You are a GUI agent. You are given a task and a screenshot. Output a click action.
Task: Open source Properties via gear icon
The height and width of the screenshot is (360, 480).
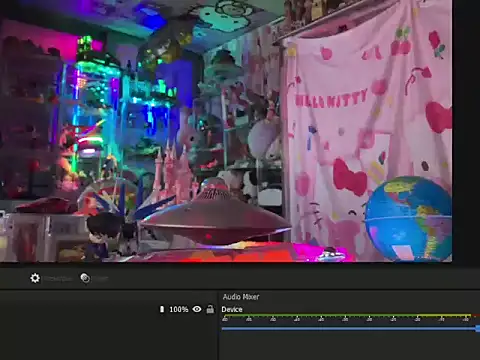pyautogui.click(x=35, y=278)
